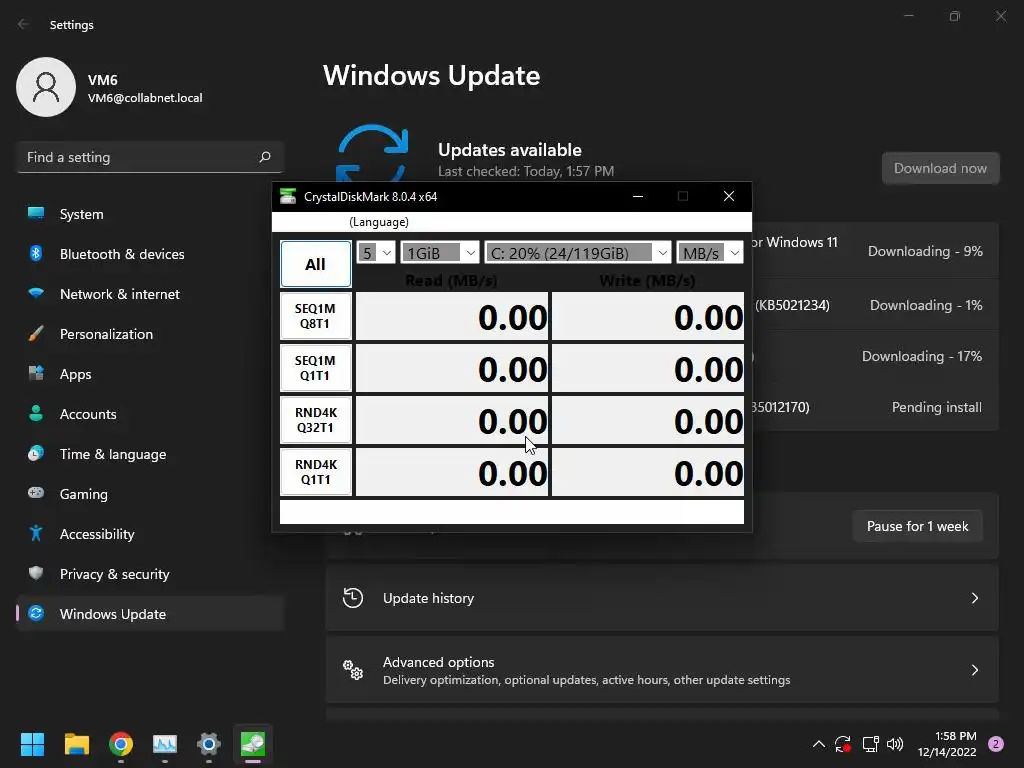Click the Find a setting search field

pos(150,157)
